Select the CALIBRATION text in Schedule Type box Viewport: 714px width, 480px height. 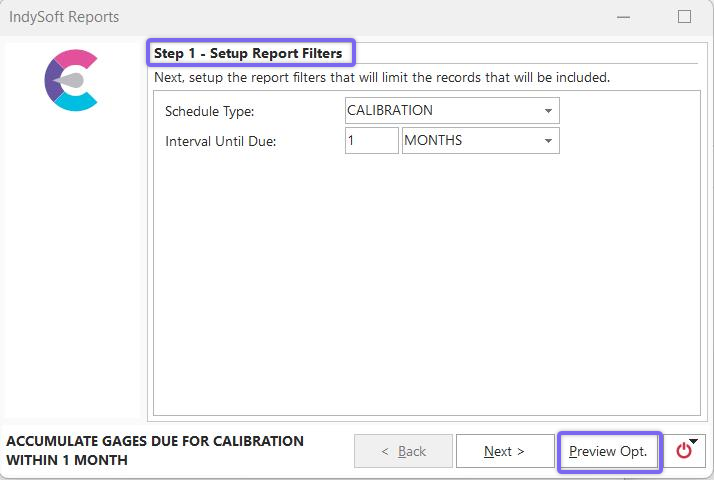(x=390, y=111)
